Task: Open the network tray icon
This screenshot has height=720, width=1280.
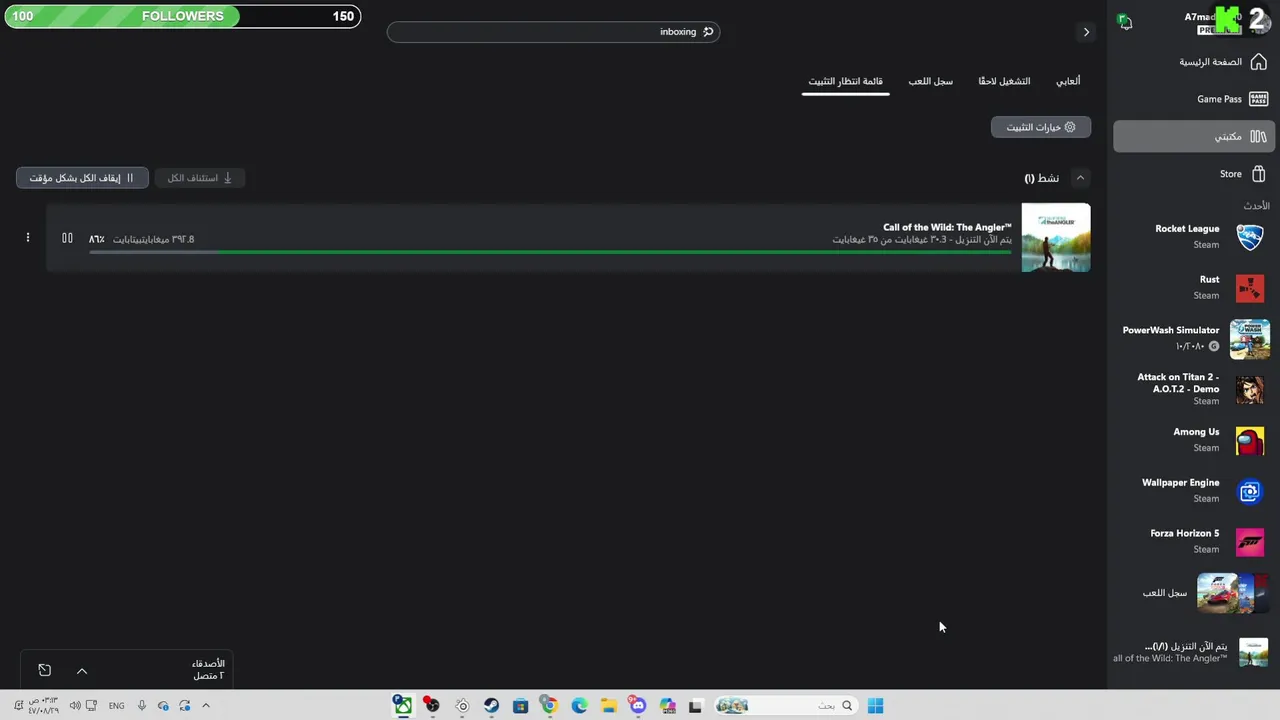Action: (92, 706)
